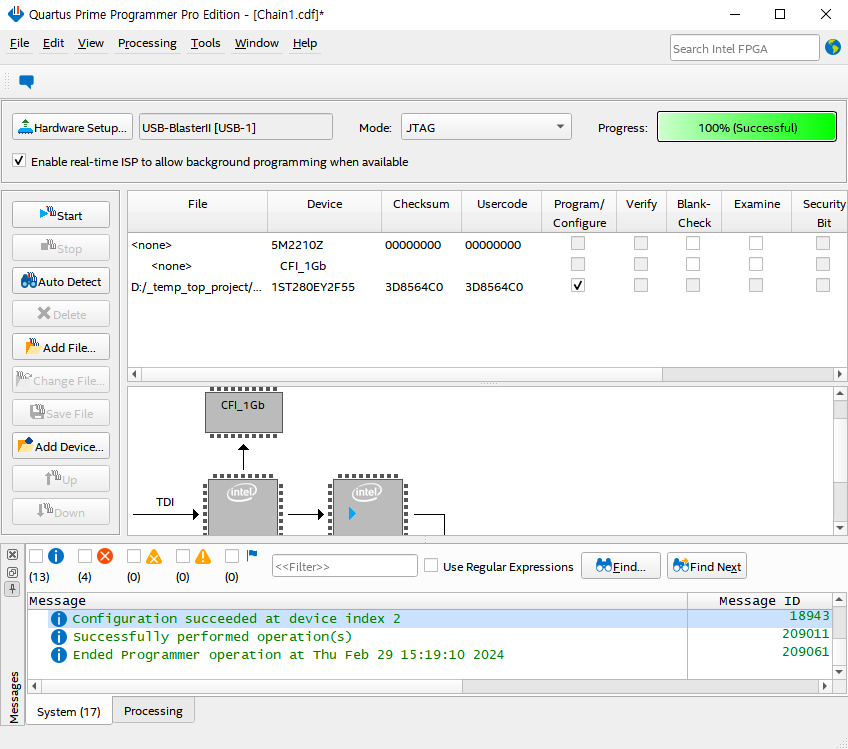Click the blue speech bubble toolbar icon
This screenshot has width=848, height=749.
27,82
